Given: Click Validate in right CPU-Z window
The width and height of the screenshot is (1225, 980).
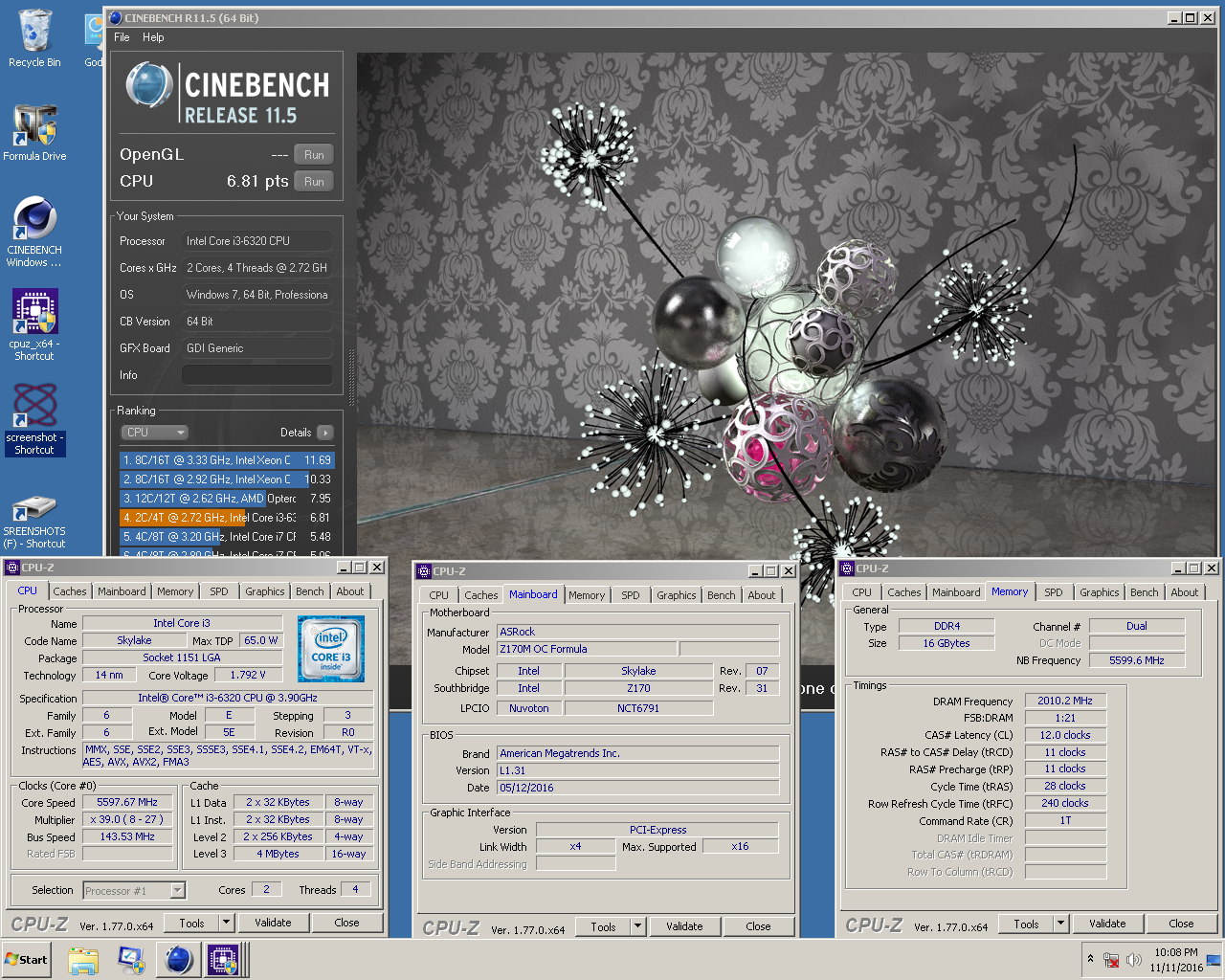Looking at the screenshot, I should pos(1107,924).
